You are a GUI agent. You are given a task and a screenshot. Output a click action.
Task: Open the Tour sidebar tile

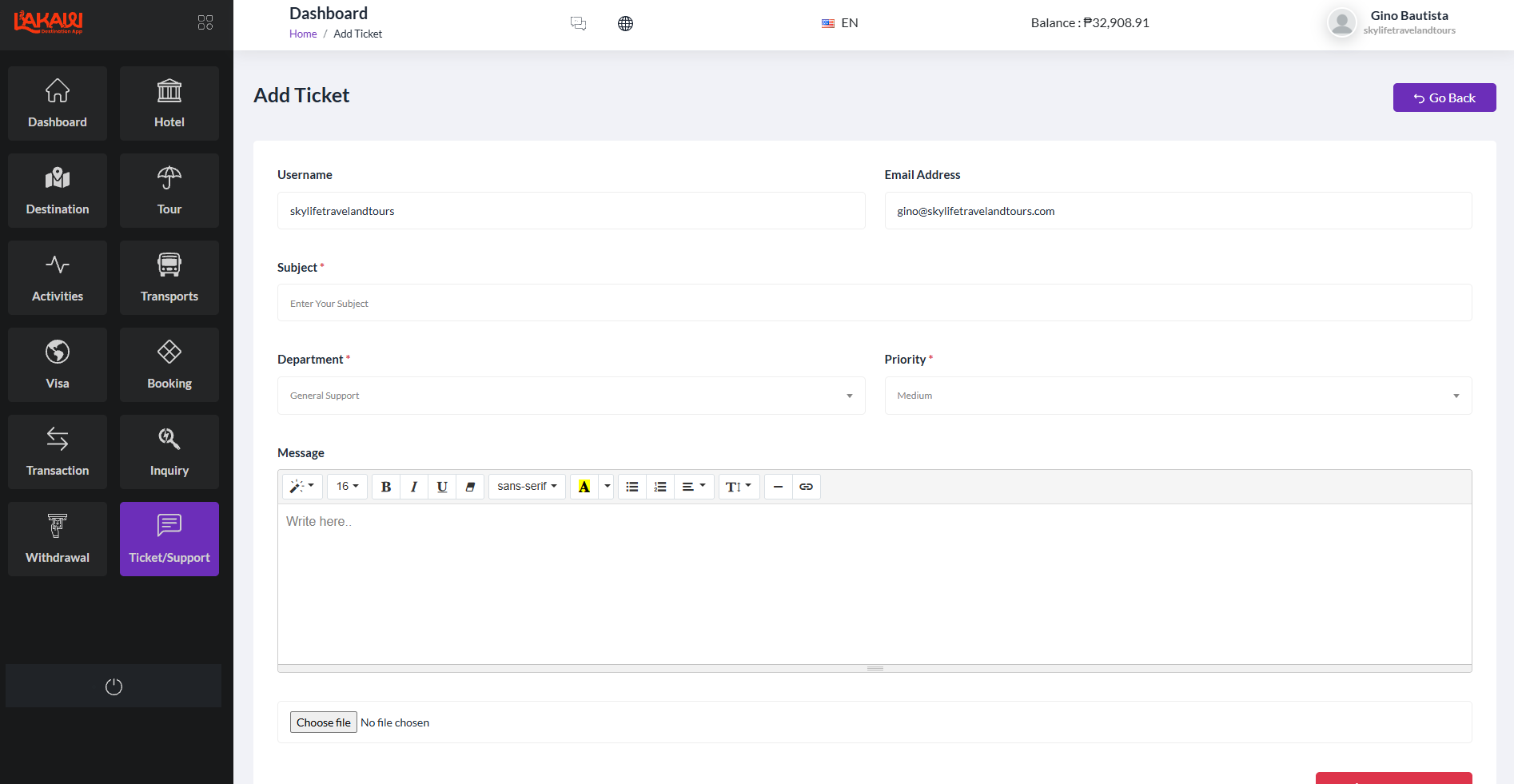(169, 191)
